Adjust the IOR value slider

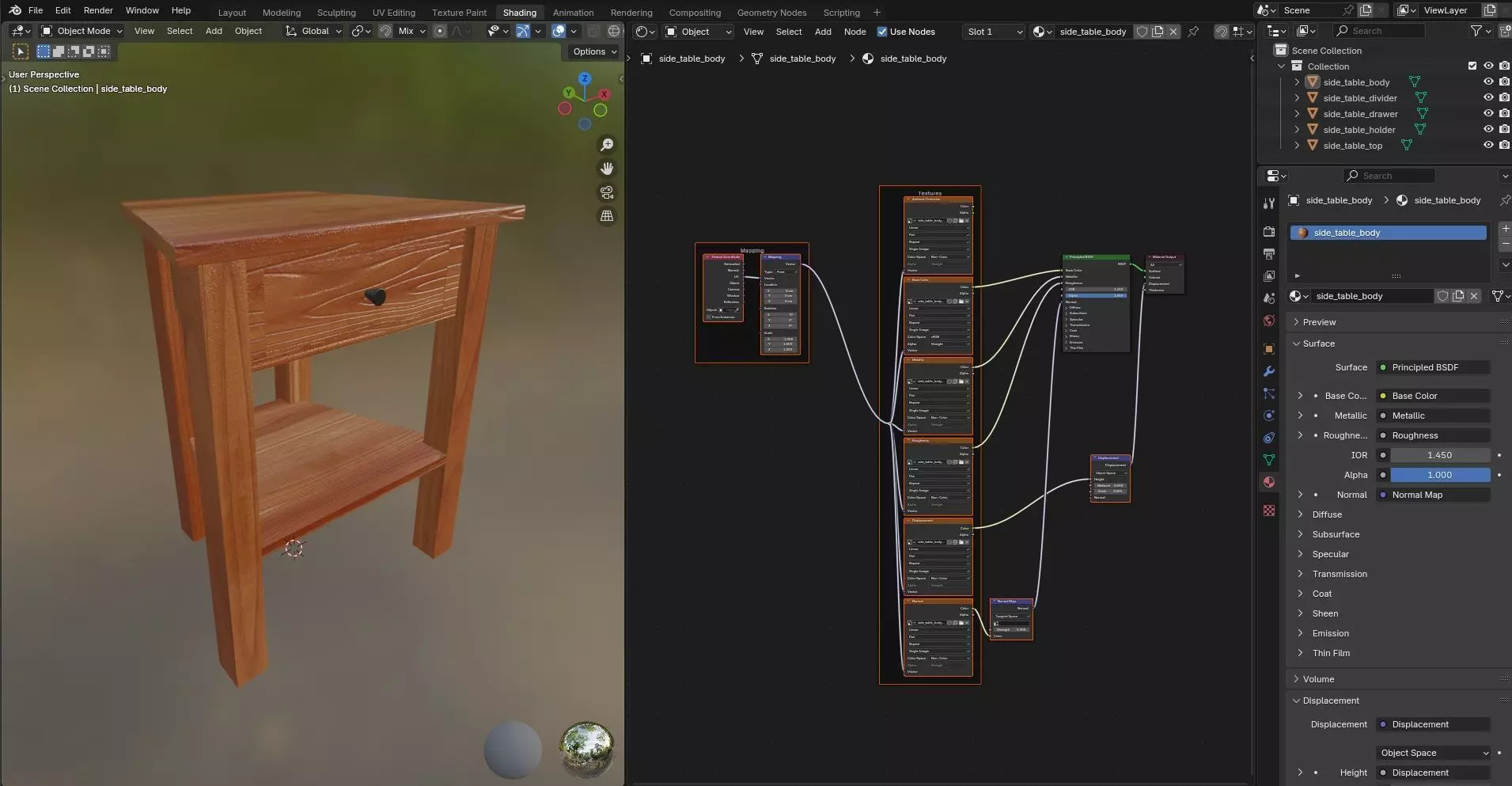coord(1440,455)
